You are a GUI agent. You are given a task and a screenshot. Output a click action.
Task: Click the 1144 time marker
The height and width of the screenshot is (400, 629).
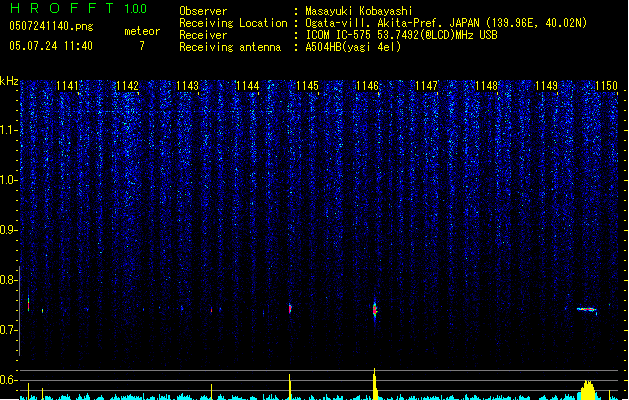click(x=248, y=86)
